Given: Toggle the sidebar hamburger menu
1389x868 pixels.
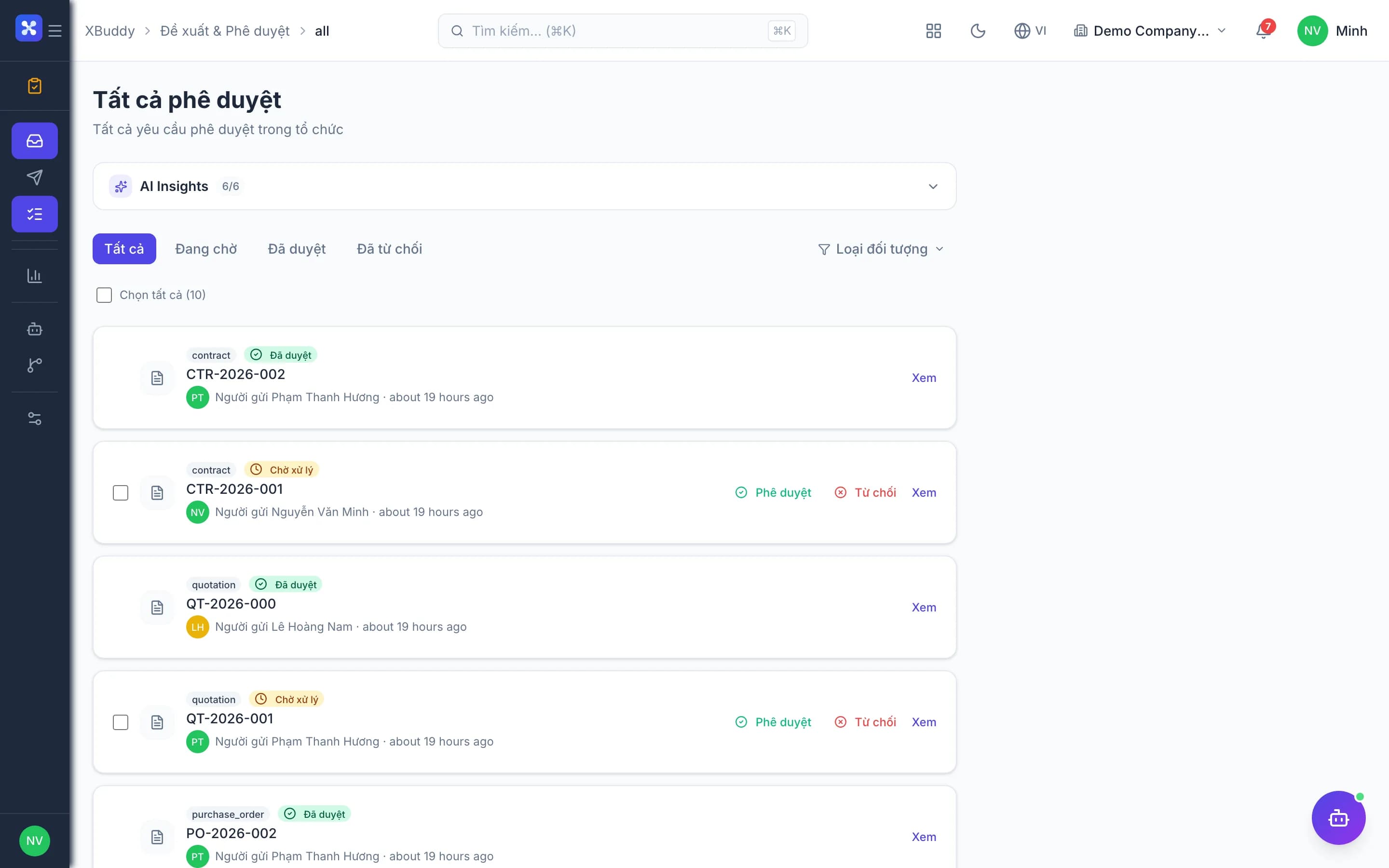Looking at the screenshot, I should tap(55, 30).
